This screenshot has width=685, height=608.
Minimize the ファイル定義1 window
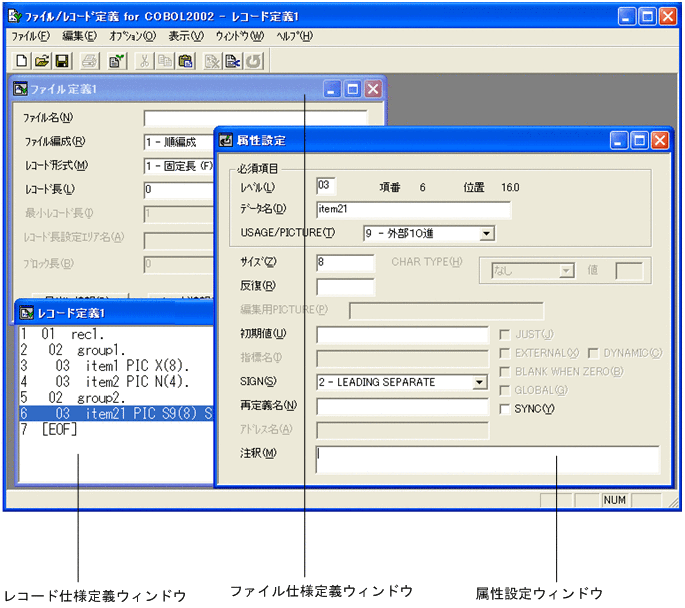[x=332, y=89]
